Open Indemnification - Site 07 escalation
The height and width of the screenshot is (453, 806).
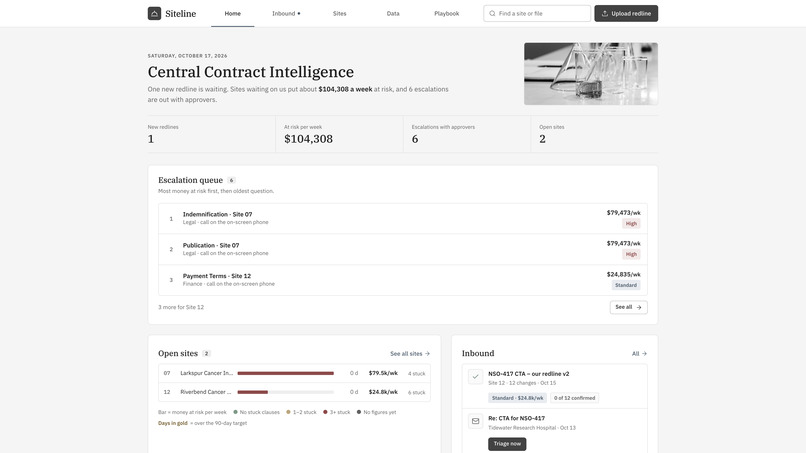pyautogui.click(x=402, y=219)
